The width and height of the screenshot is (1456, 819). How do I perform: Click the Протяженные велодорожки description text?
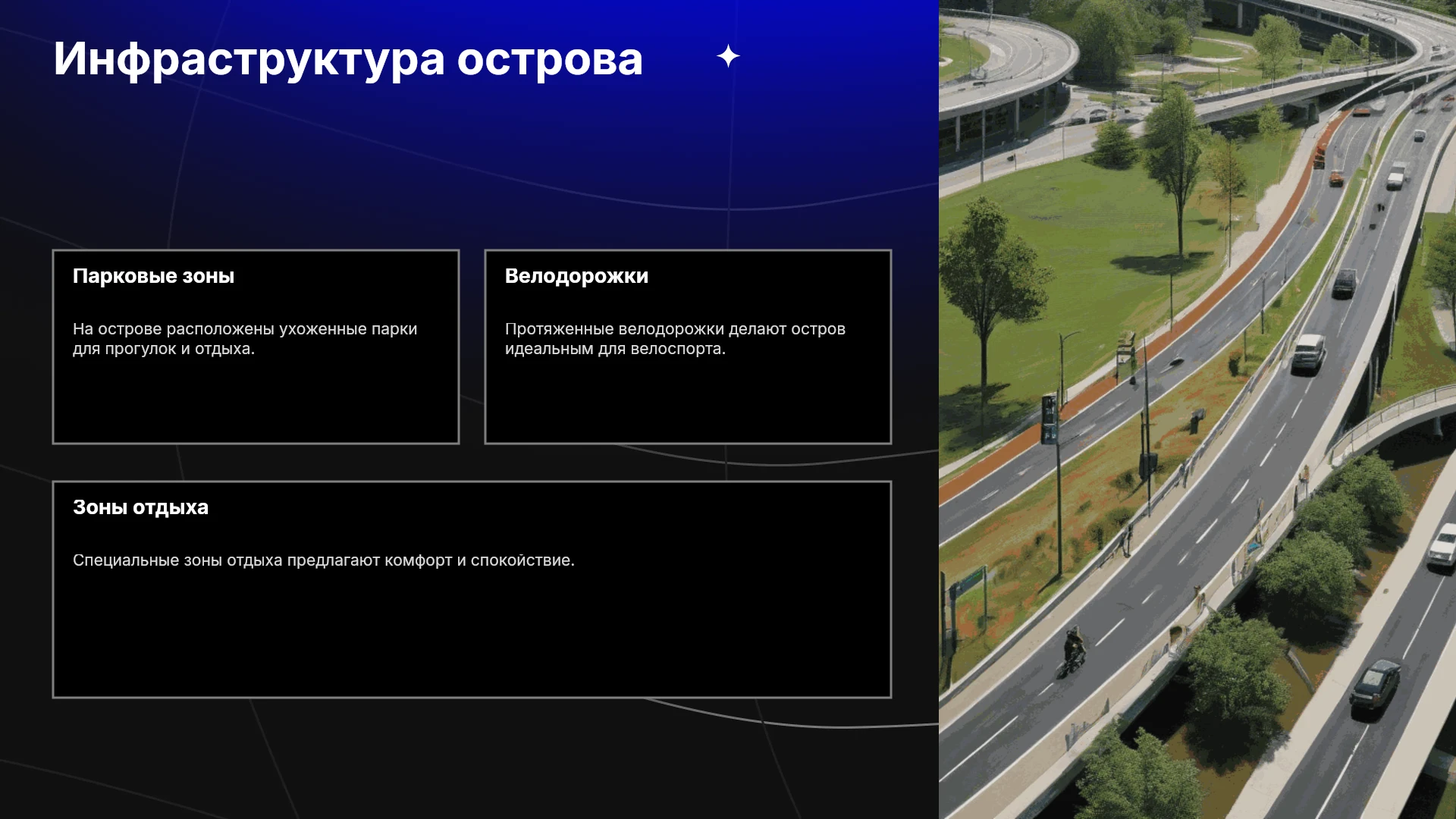click(x=675, y=339)
